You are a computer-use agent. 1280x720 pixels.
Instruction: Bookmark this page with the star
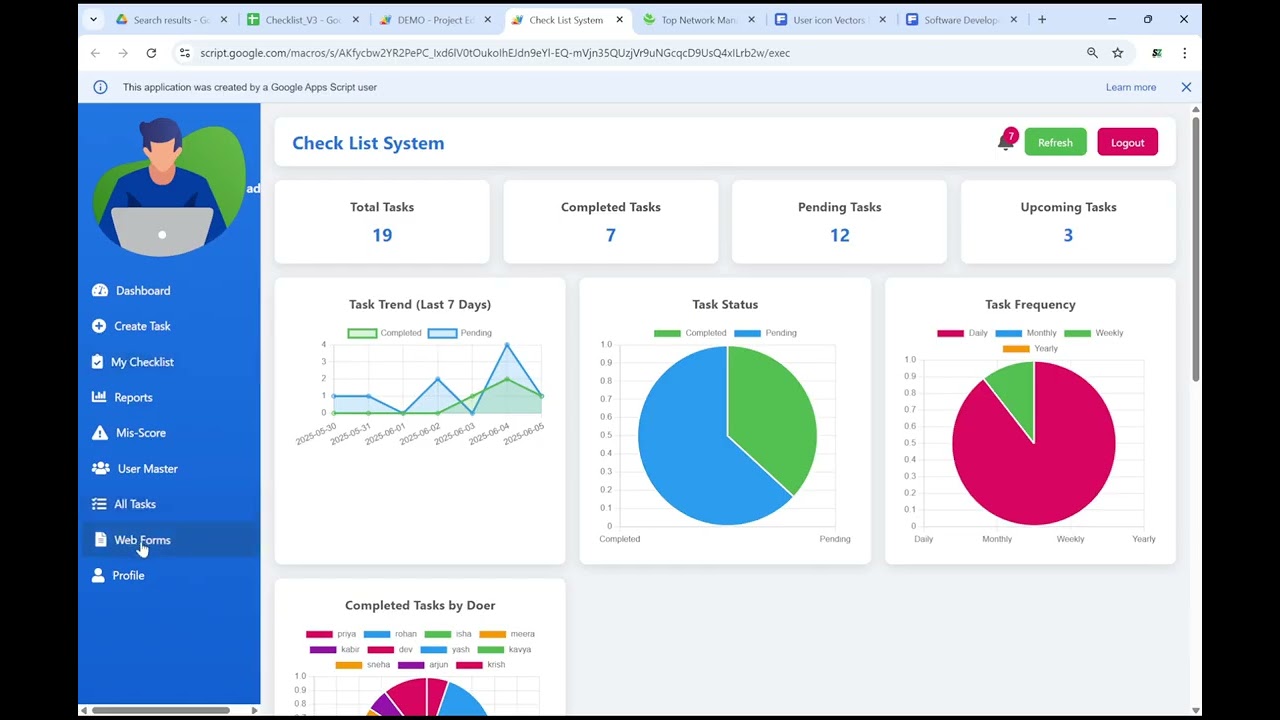[1118, 53]
